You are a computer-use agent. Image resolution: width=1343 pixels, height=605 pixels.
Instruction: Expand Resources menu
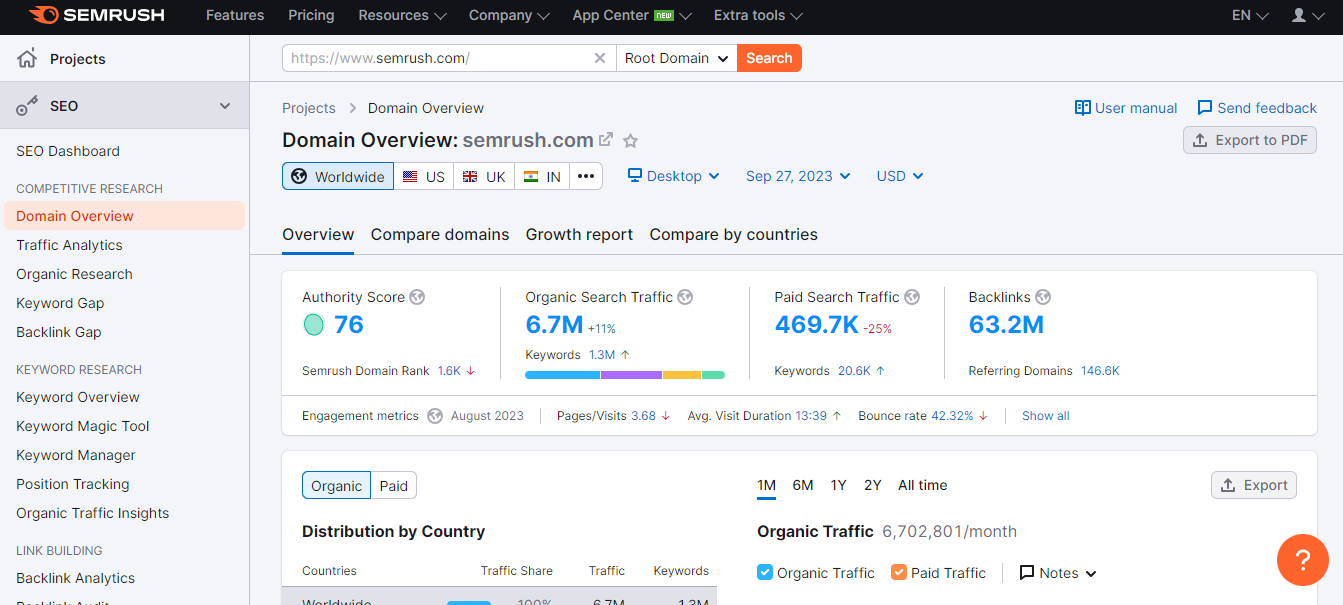click(403, 15)
